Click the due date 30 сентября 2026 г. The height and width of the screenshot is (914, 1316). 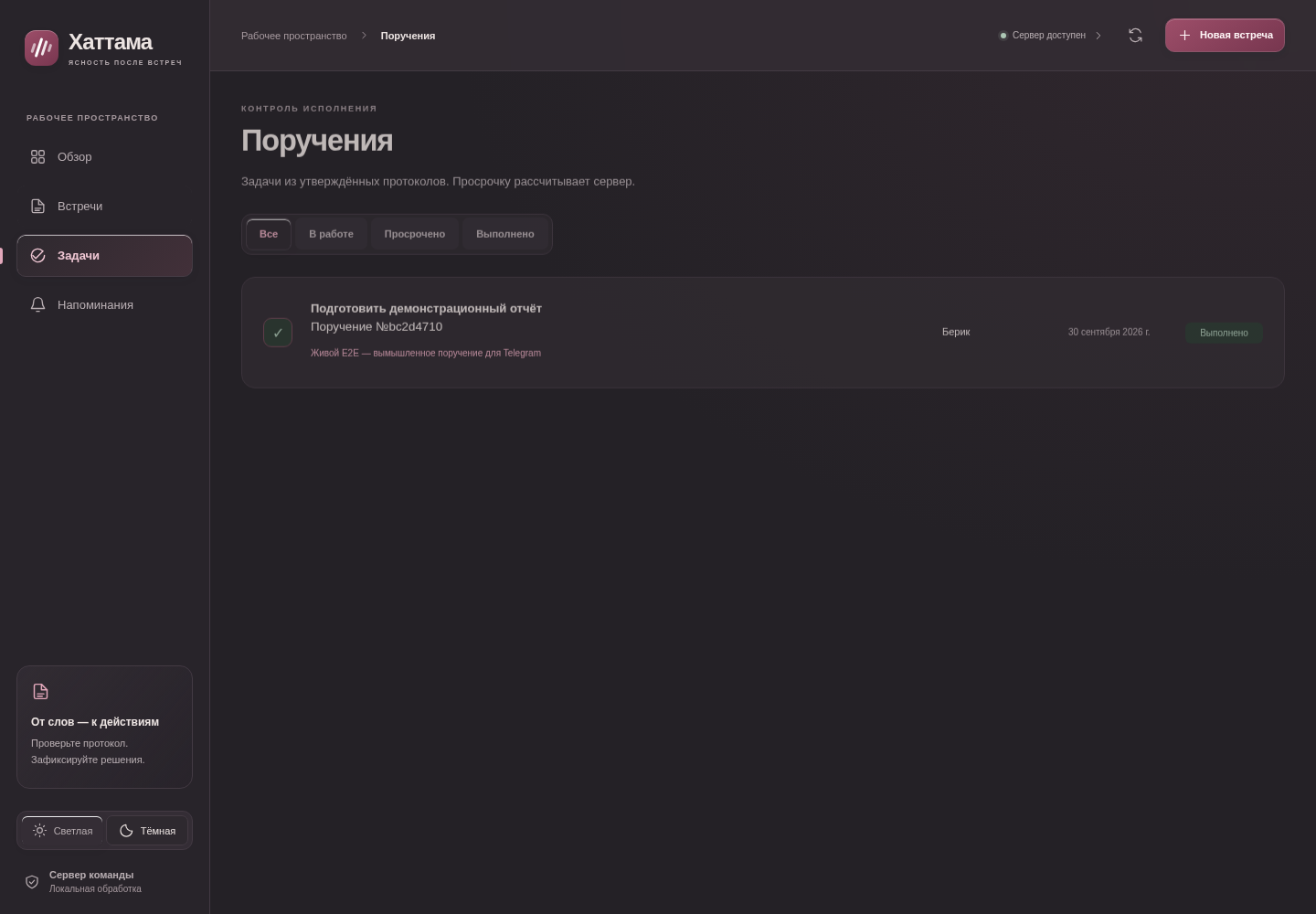tap(1109, 332)
